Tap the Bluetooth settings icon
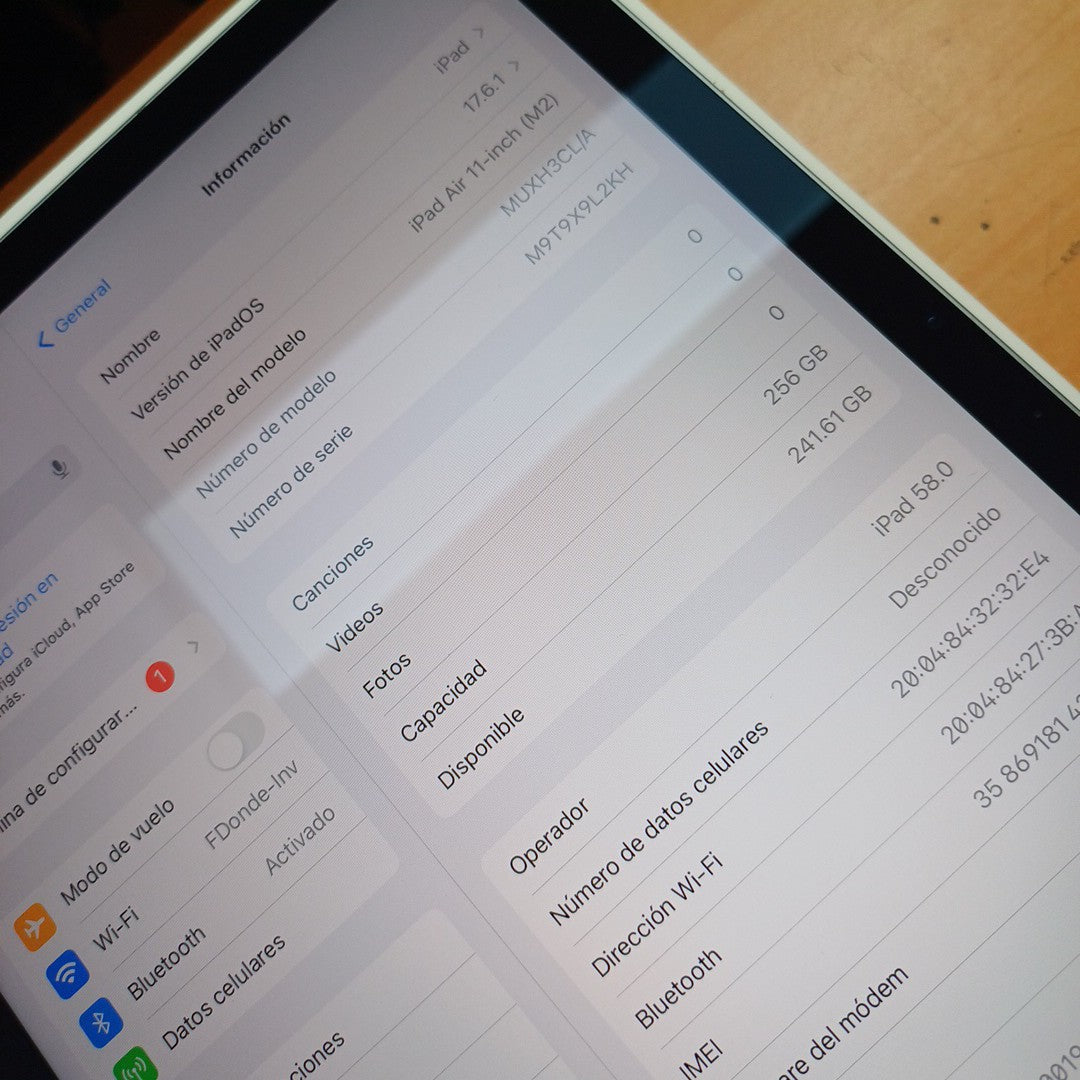This screenshot has height=1080, width=1080. 101,1024
